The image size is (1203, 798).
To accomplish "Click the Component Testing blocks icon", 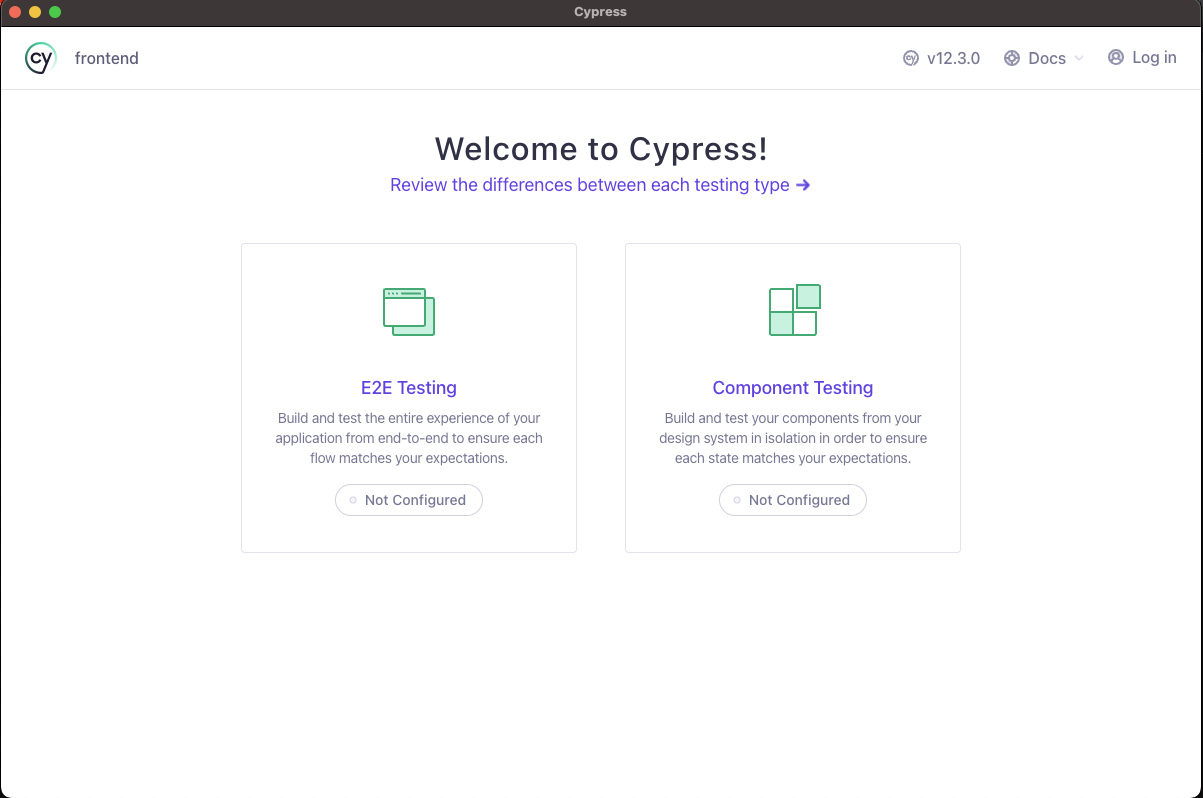I will pyautogui.click(x=794, y=310).
